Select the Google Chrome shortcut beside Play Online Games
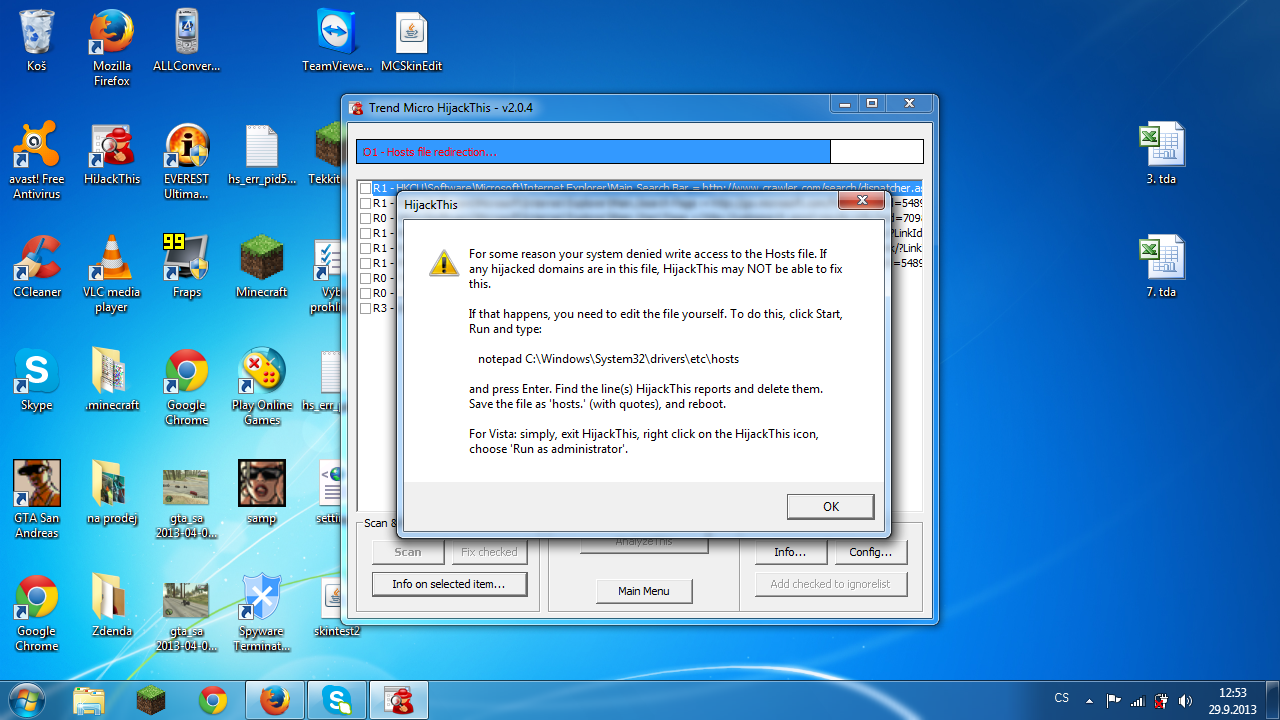Image resolution: width=1280 pixels, height=720 pixels. click(x=186, y=386)
